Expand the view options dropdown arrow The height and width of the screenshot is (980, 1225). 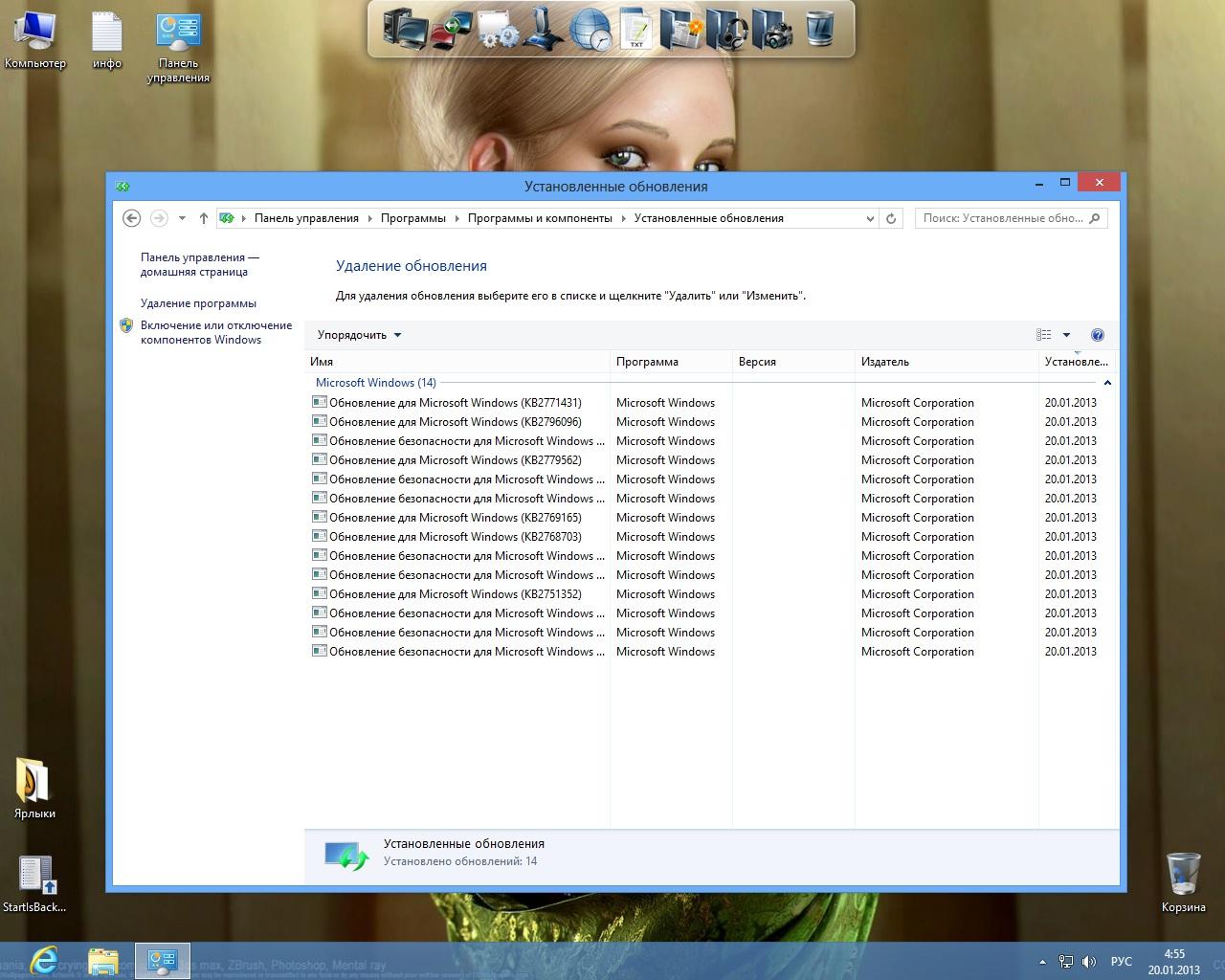click(x=1066, y=335)
